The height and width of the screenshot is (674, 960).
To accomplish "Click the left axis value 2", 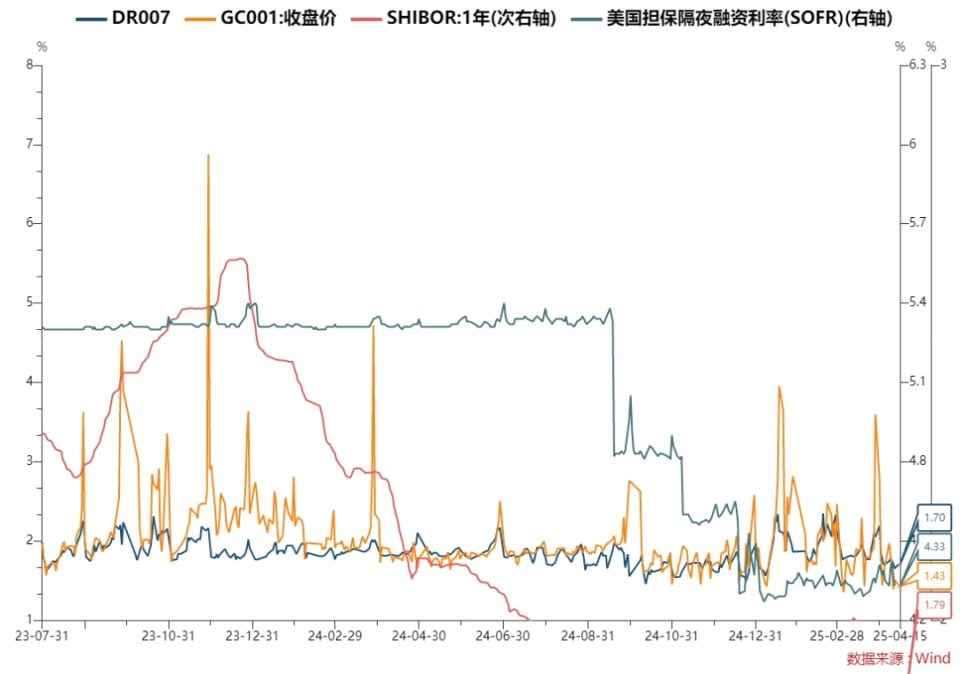I will (29, 541).
